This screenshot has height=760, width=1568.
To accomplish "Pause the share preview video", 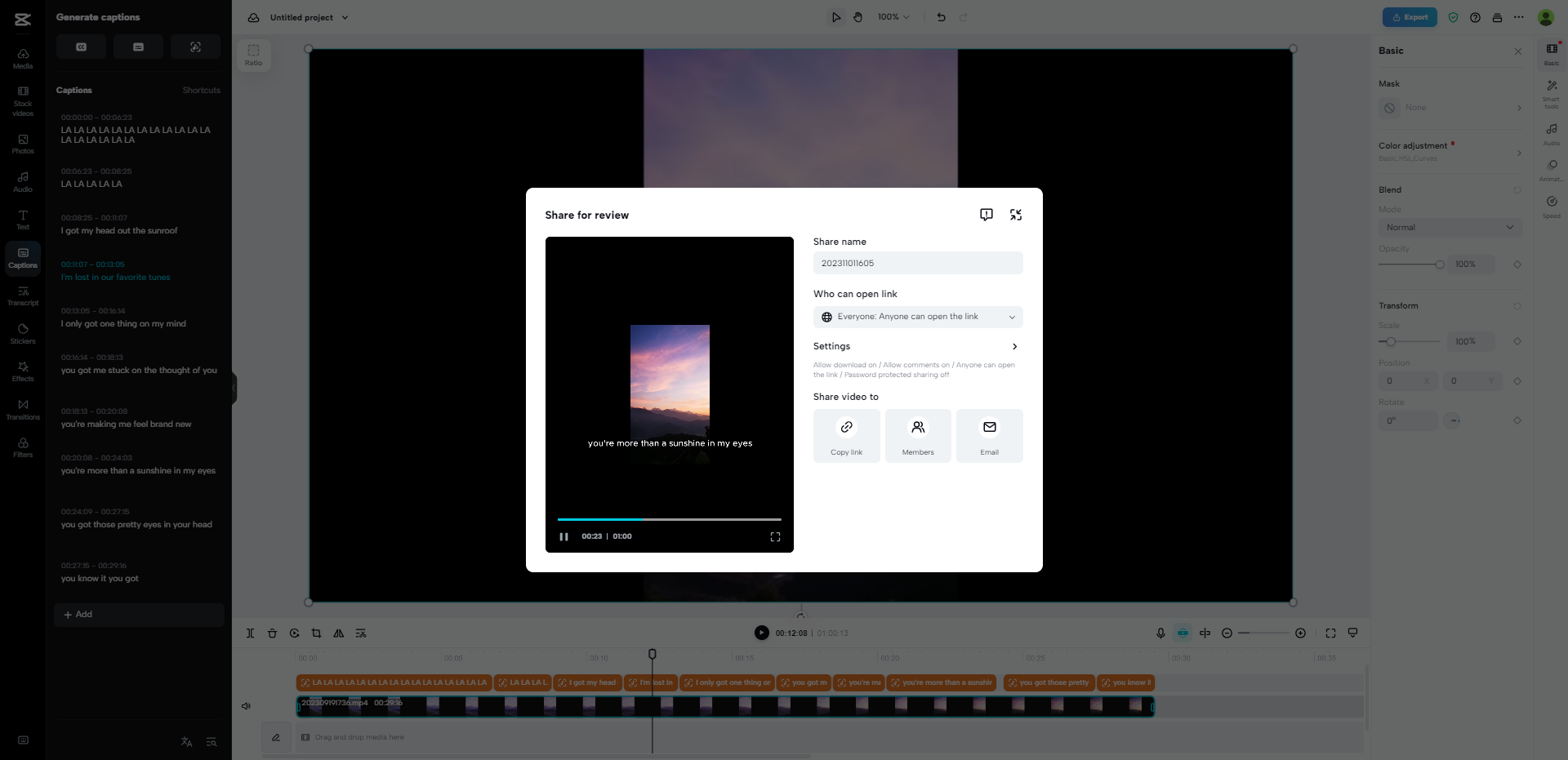I will (x=563, y=536).
